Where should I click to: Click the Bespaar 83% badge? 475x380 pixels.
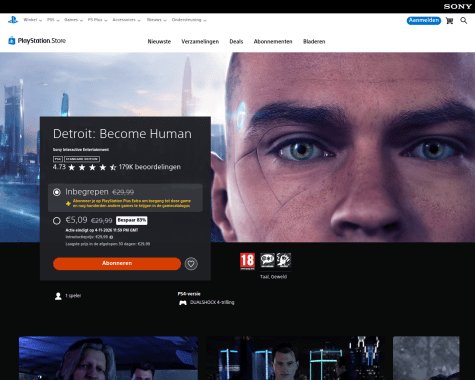132,220
